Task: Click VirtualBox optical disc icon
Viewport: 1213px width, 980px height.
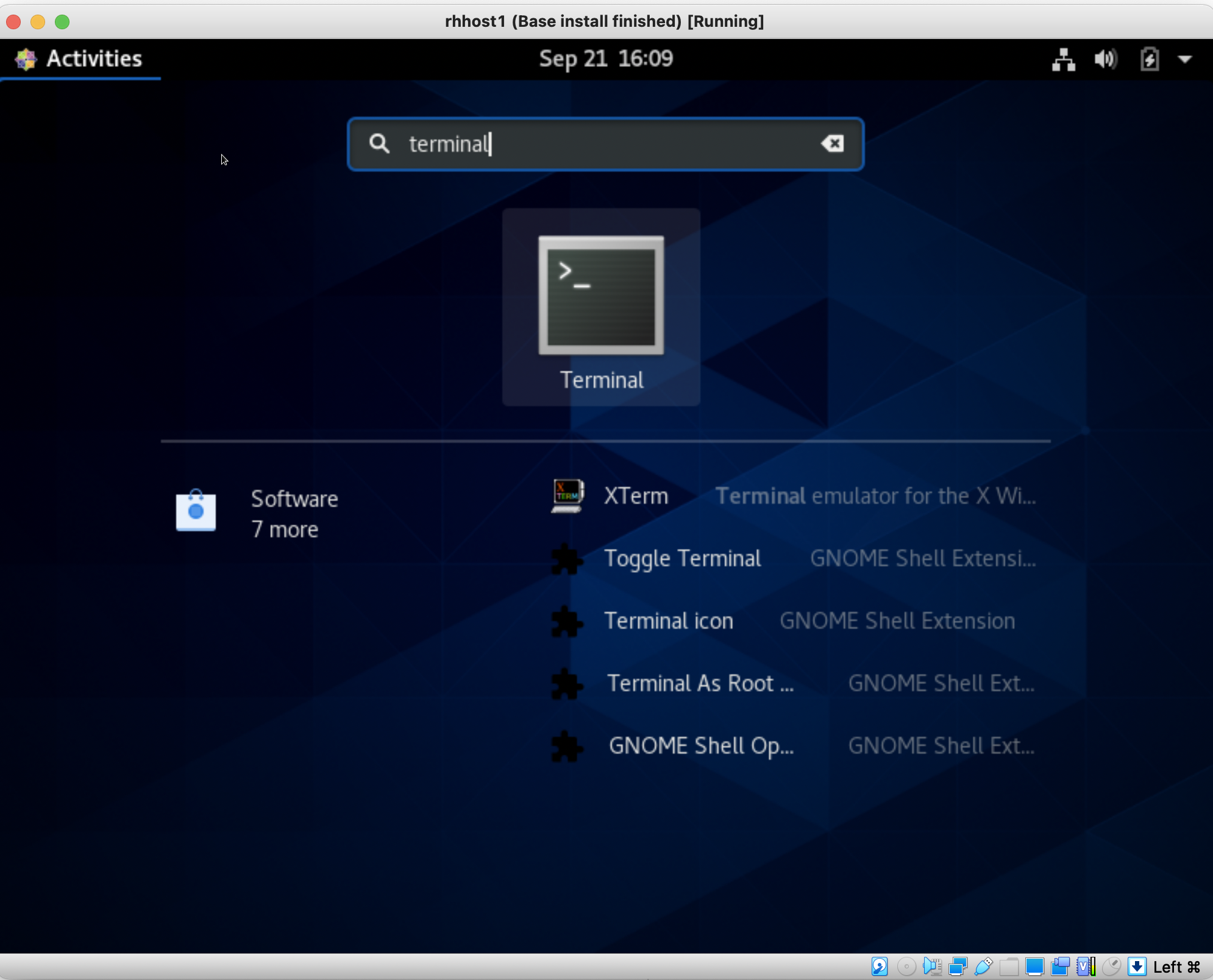Action: coord(906,967)
